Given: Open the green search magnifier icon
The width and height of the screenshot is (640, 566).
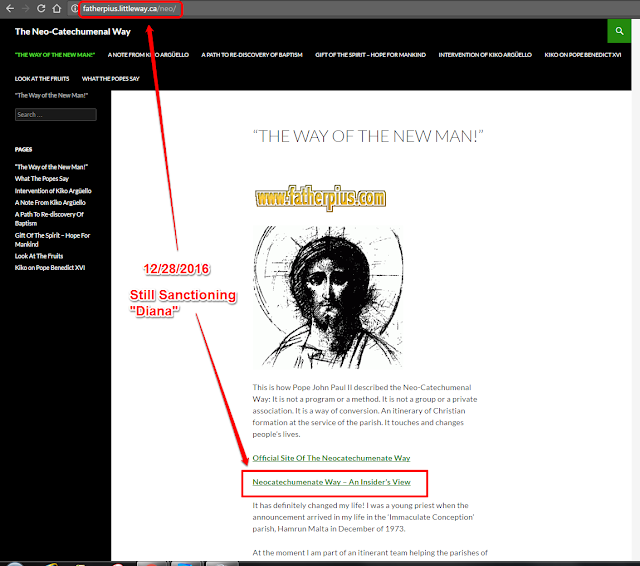Looking at the screenshot, I should [x=619, y=31].
